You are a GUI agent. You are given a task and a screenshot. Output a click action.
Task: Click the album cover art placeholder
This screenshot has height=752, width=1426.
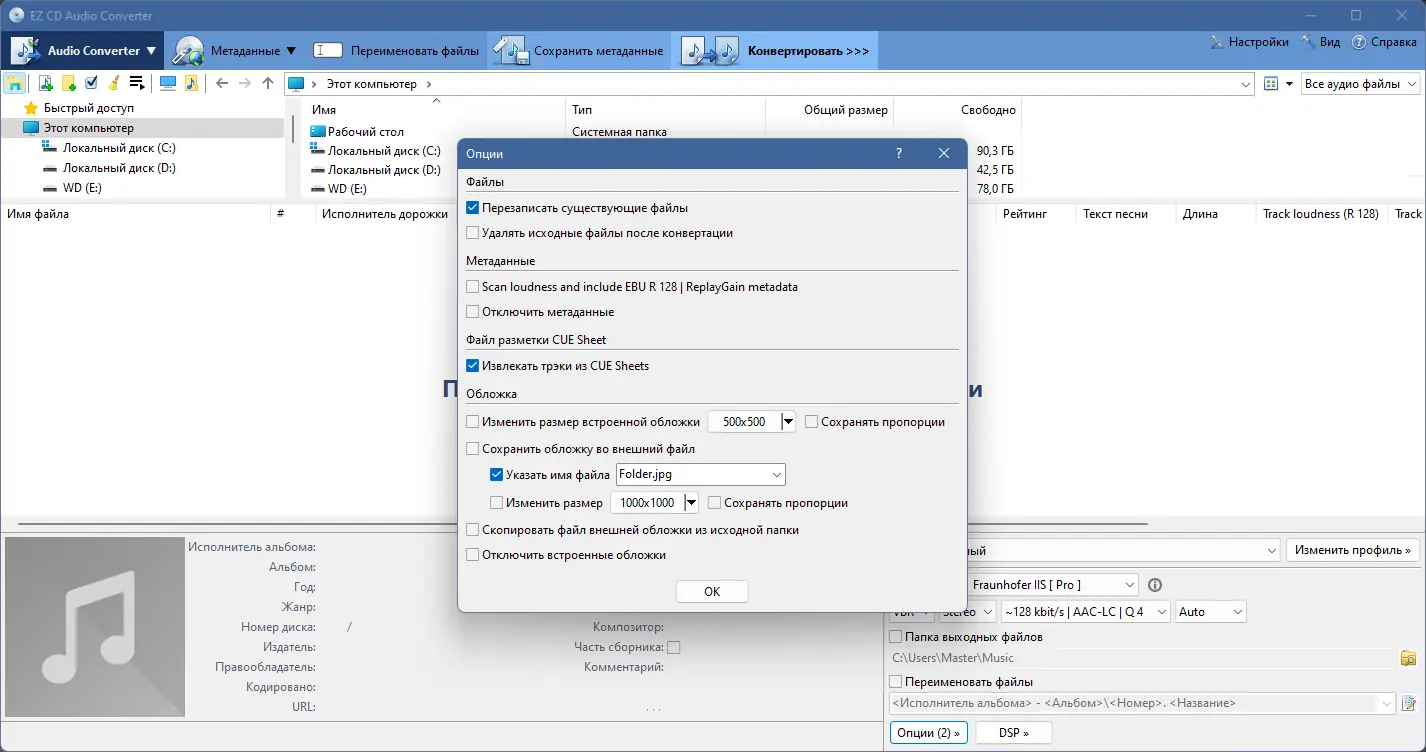pyautogui.click(x=95, y=628)
